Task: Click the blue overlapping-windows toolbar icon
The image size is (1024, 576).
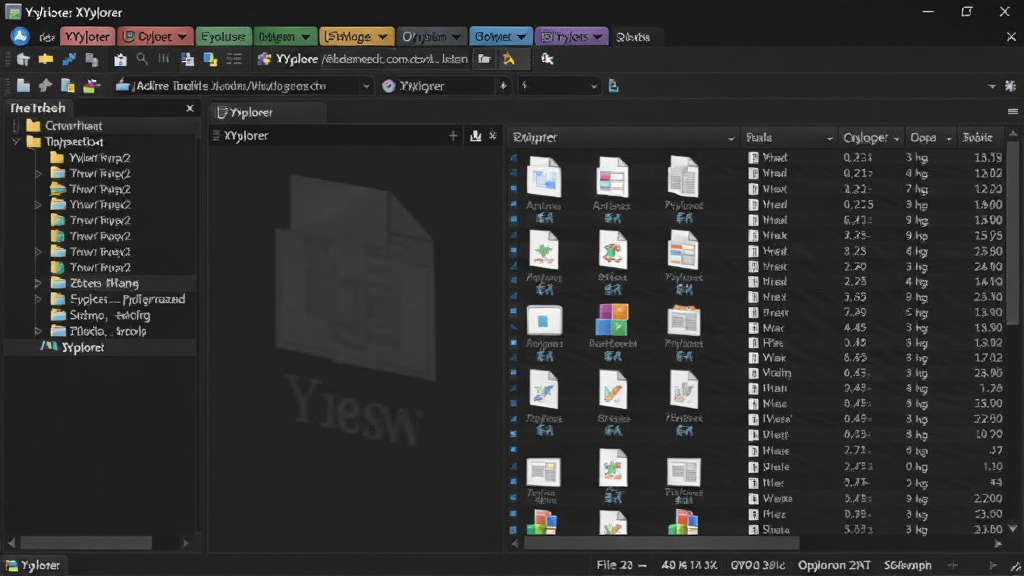Action: pos(187,59)
